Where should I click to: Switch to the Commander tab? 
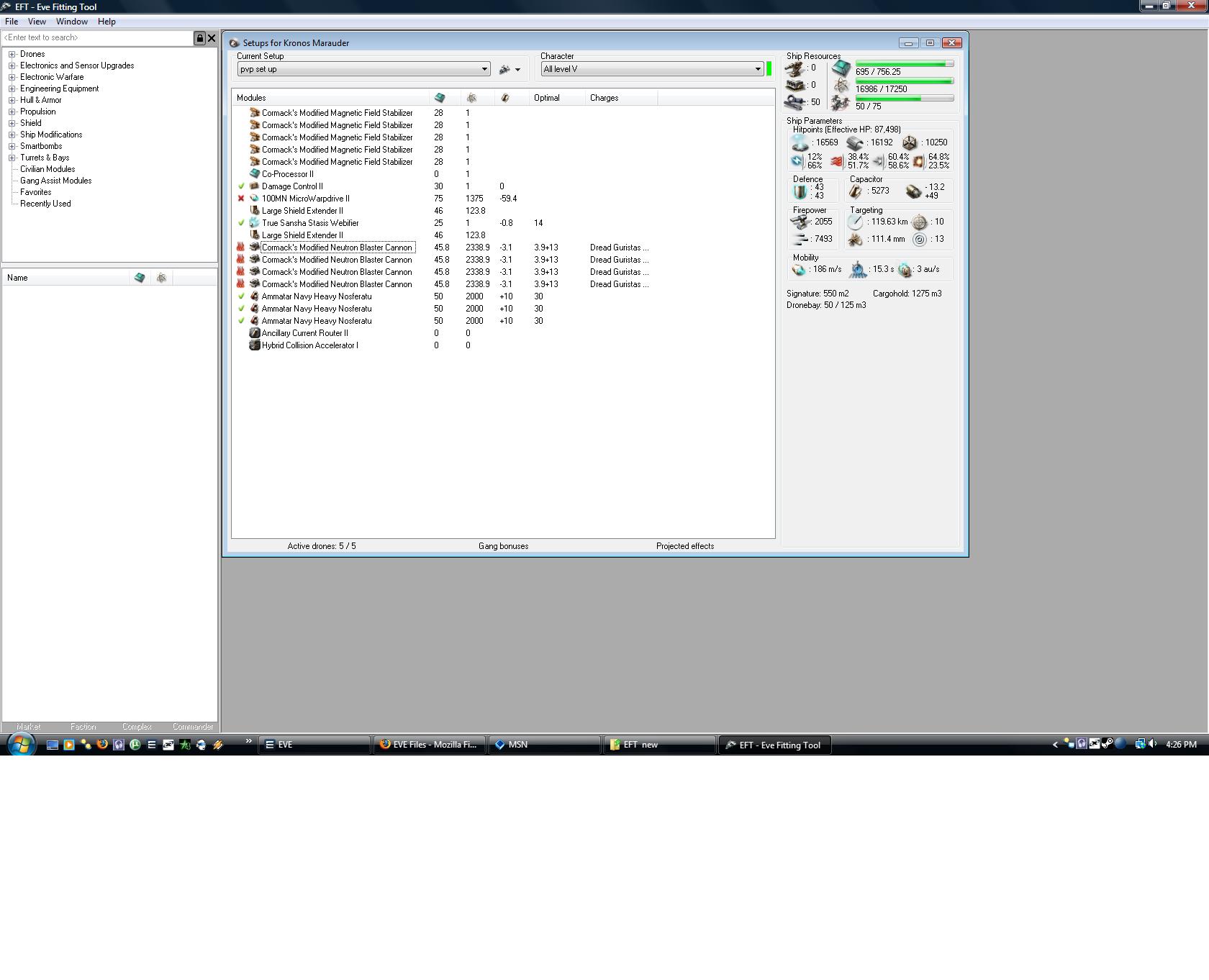pyautogui.click(x=193, y=727)
